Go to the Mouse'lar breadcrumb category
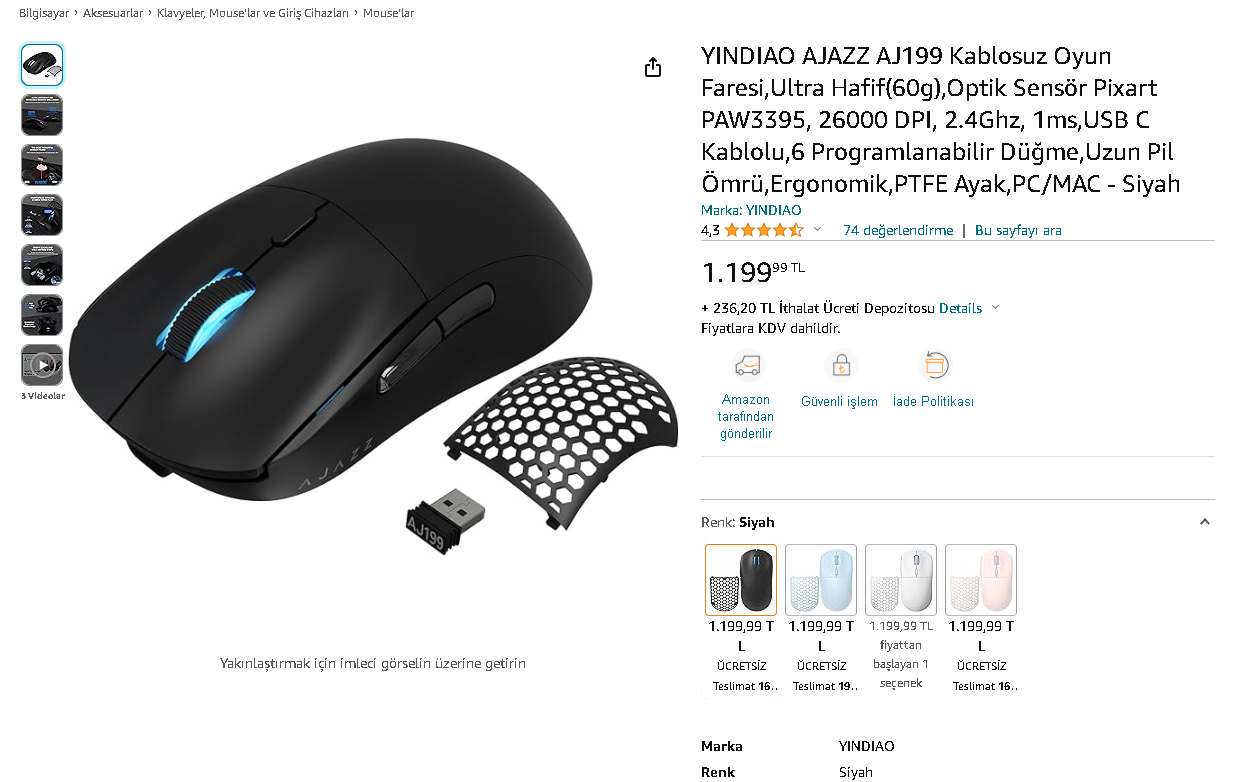This screenshot has width=1236, height=782. [388, 13]
